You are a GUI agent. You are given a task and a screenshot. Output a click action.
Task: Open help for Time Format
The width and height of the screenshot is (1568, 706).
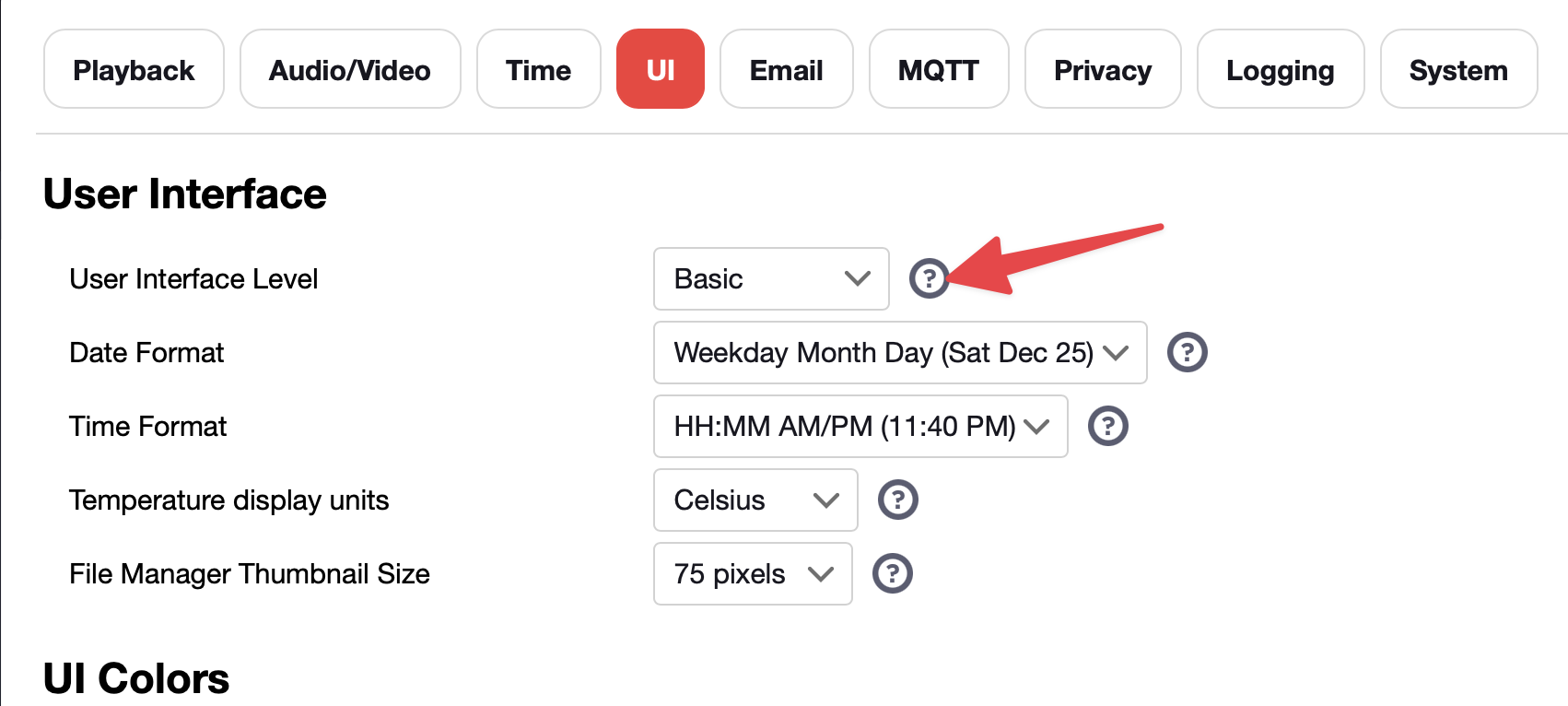pyautogui.click(x=1107, y=426)
